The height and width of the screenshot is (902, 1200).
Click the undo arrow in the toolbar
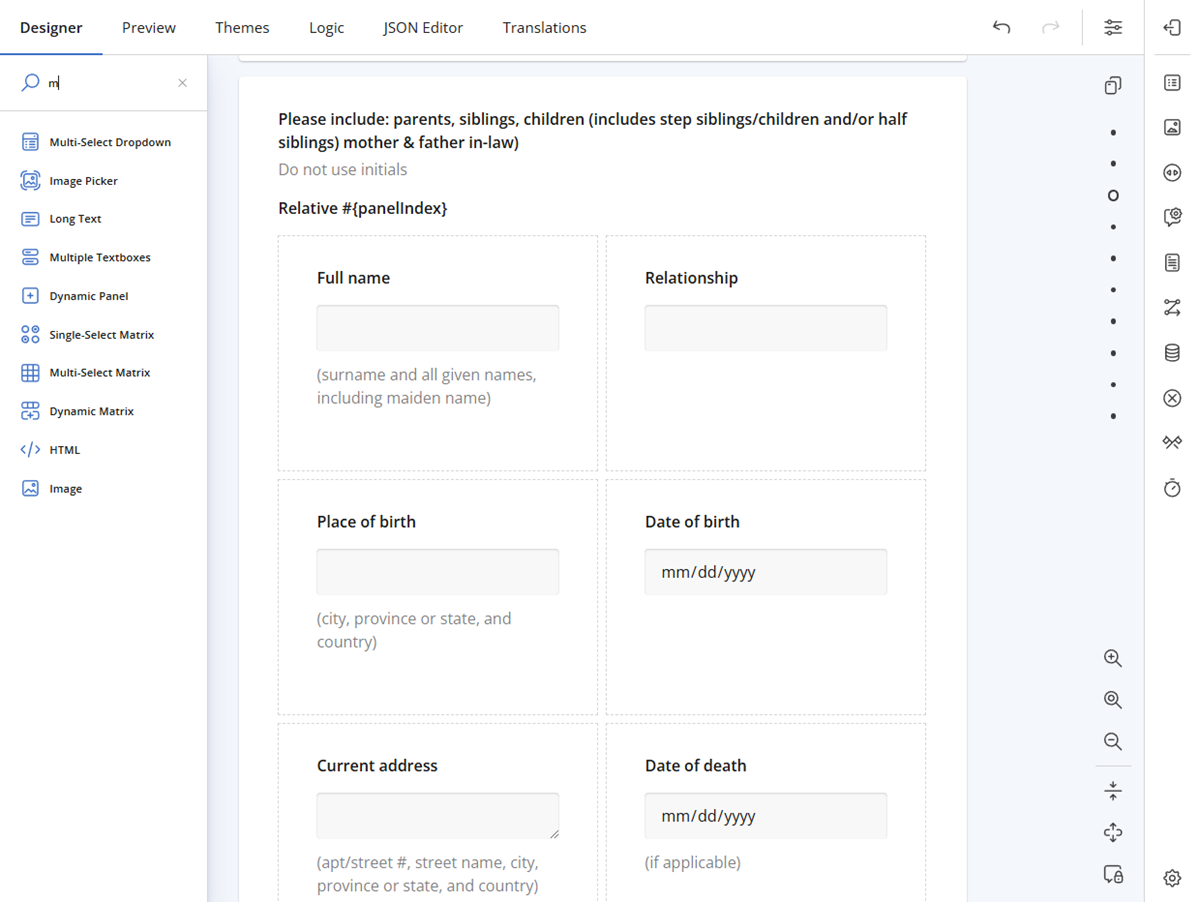coord(1001,27)
